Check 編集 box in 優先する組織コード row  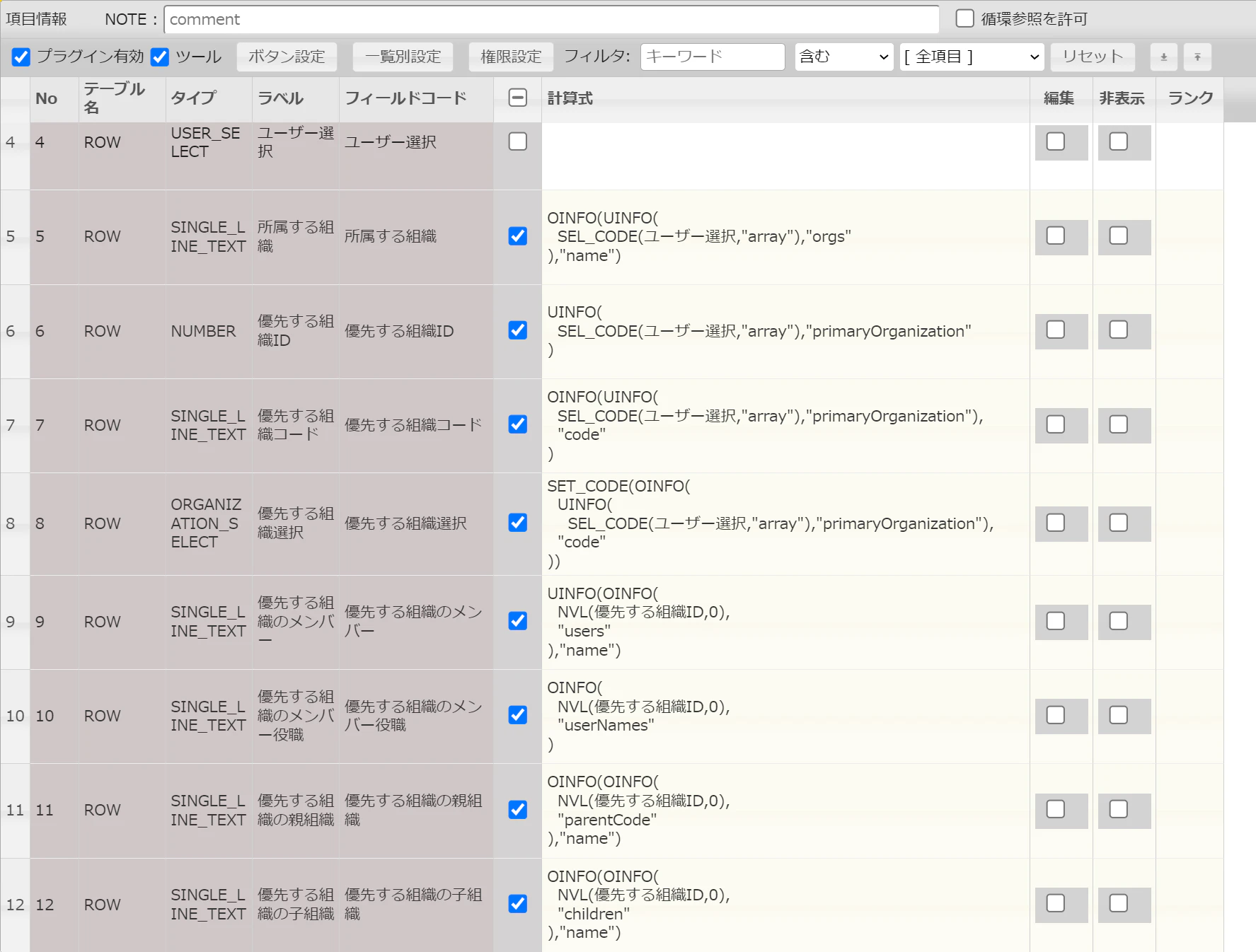(1056, 424)
